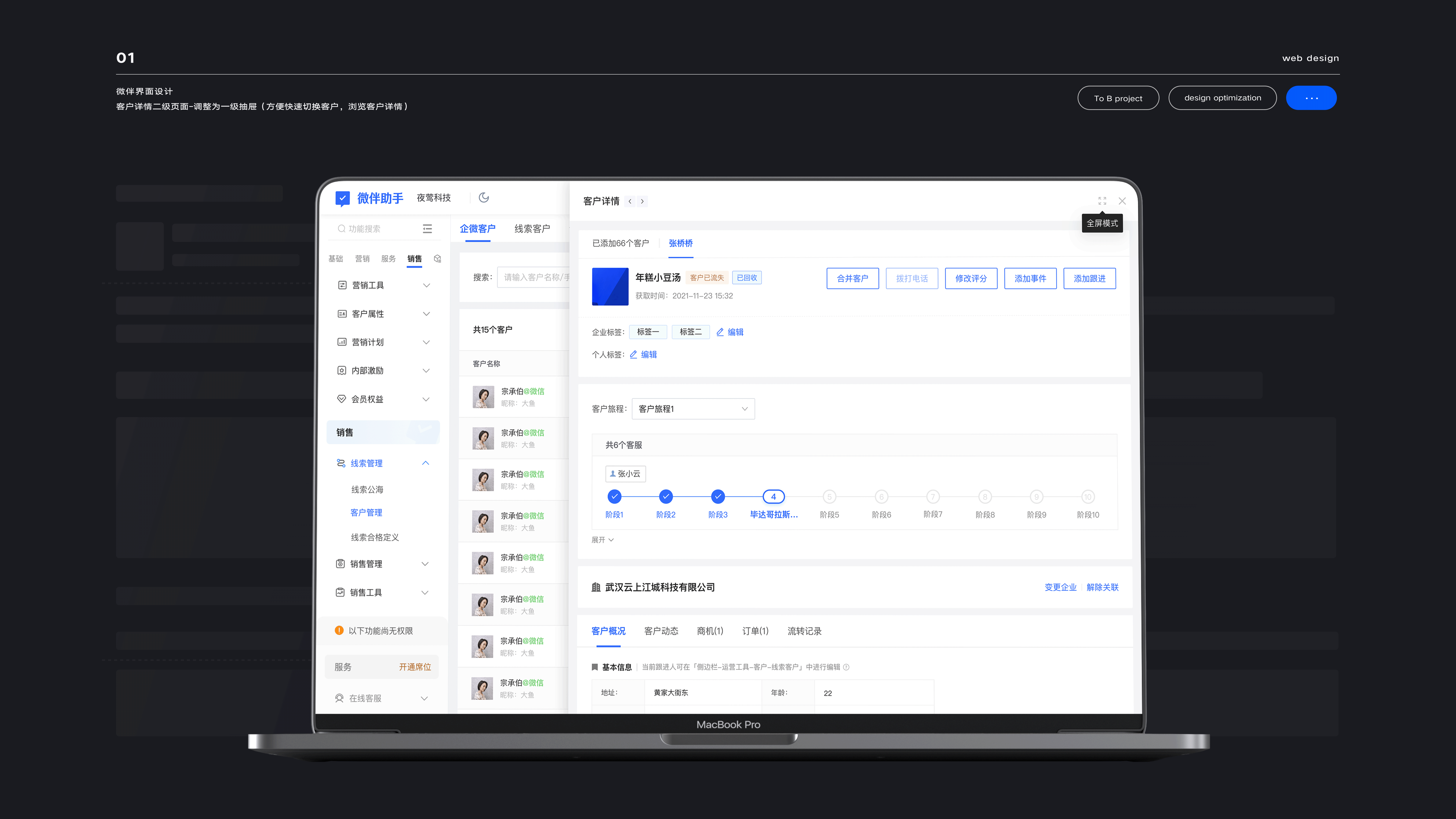Open the 客户旅程1 dropdown

(693, 409)
